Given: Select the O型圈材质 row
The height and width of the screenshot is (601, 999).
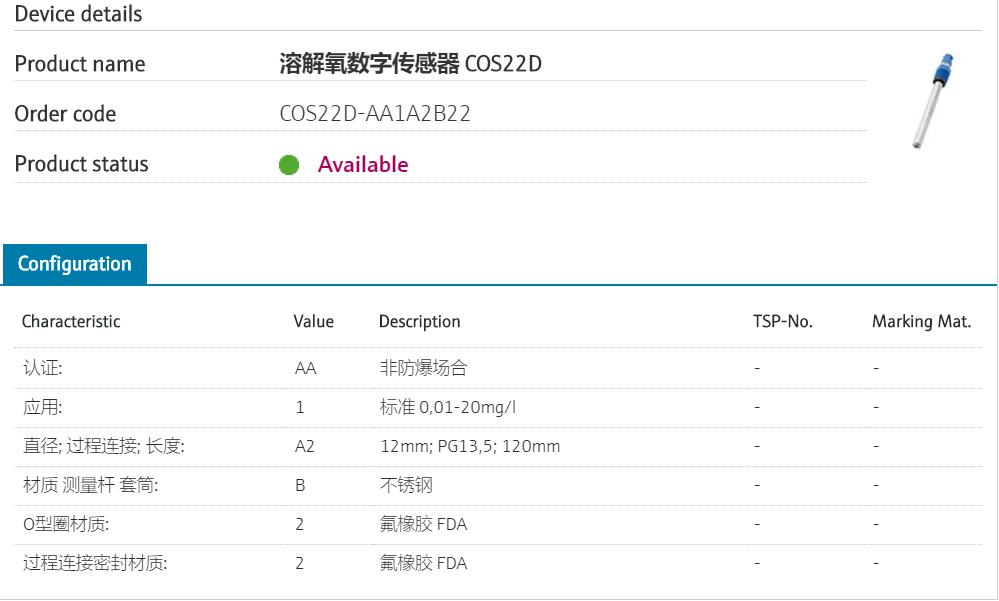Looking at the screenshot, I should [66, 524].
